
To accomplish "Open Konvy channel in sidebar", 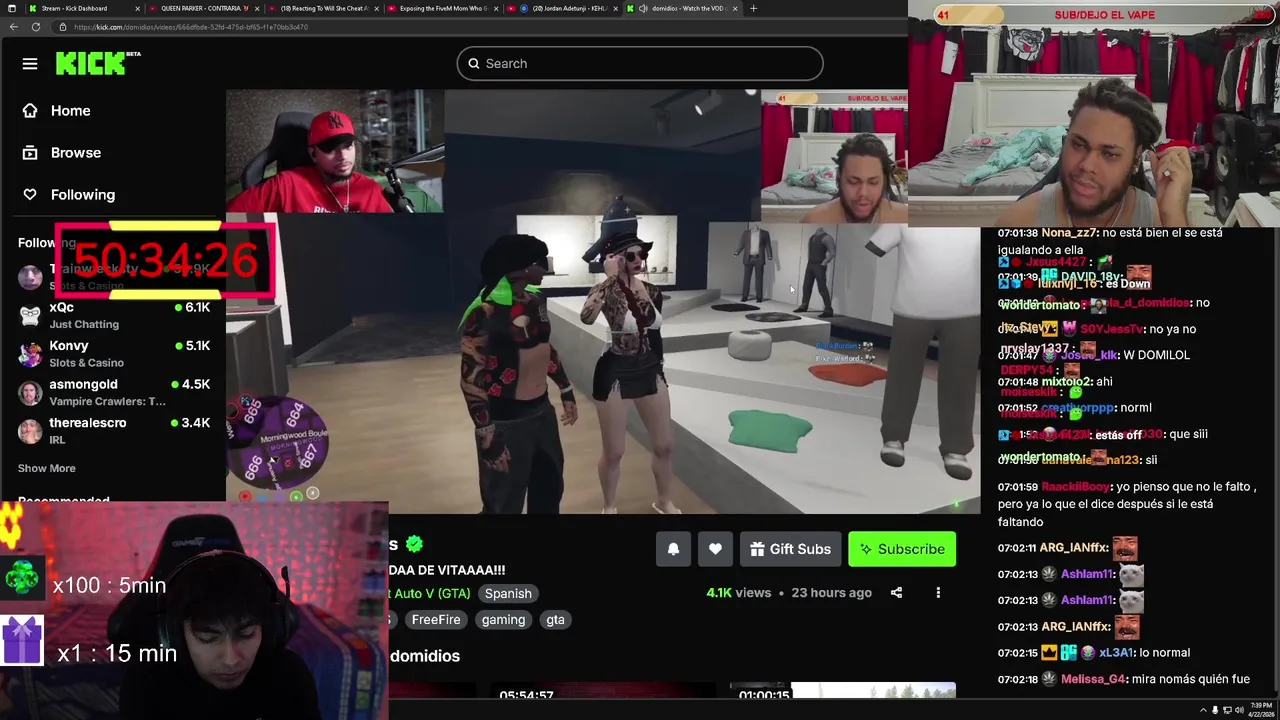I will click(x=114, y=354).
